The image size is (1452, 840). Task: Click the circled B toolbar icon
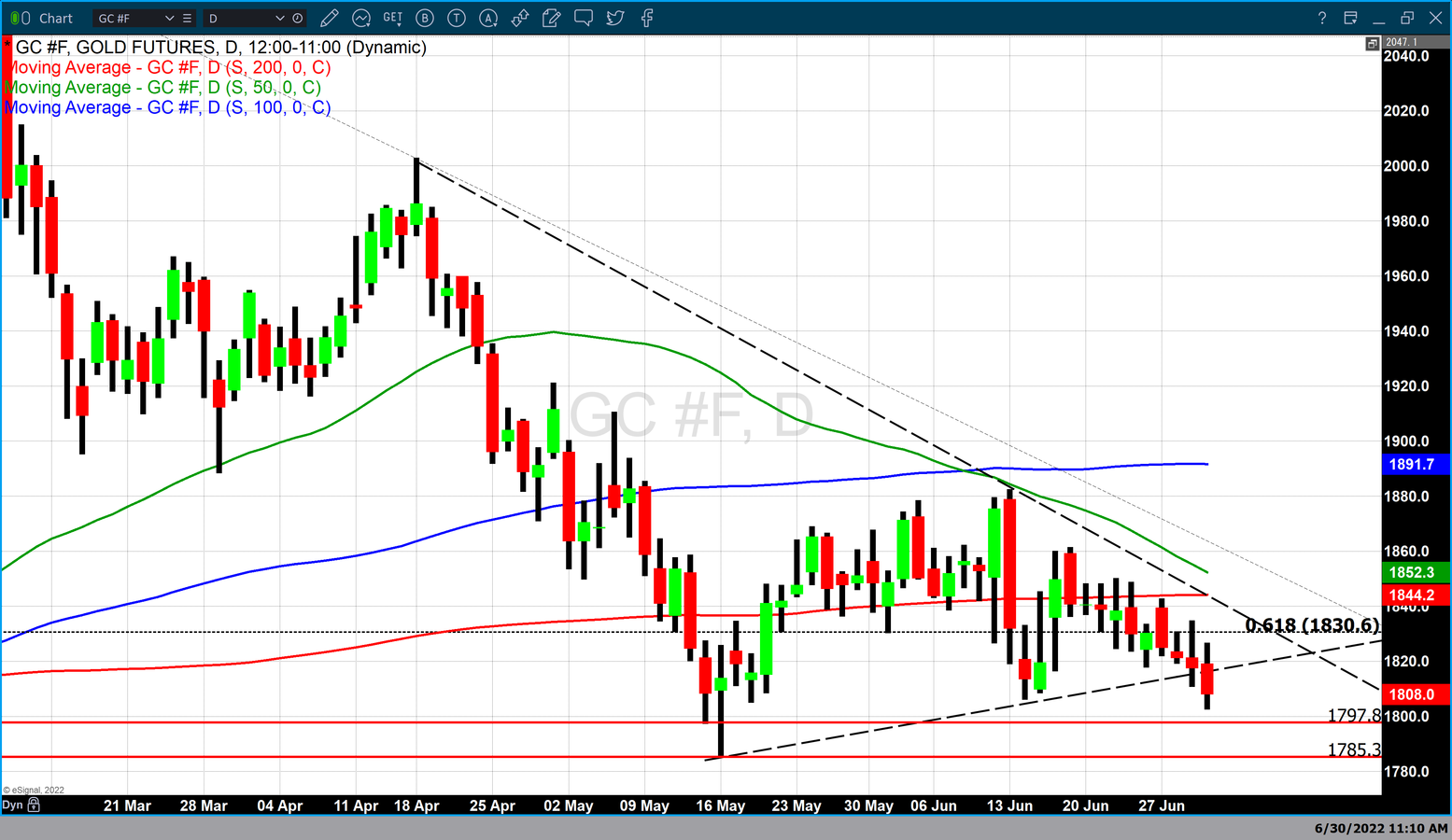pos(425,18)
